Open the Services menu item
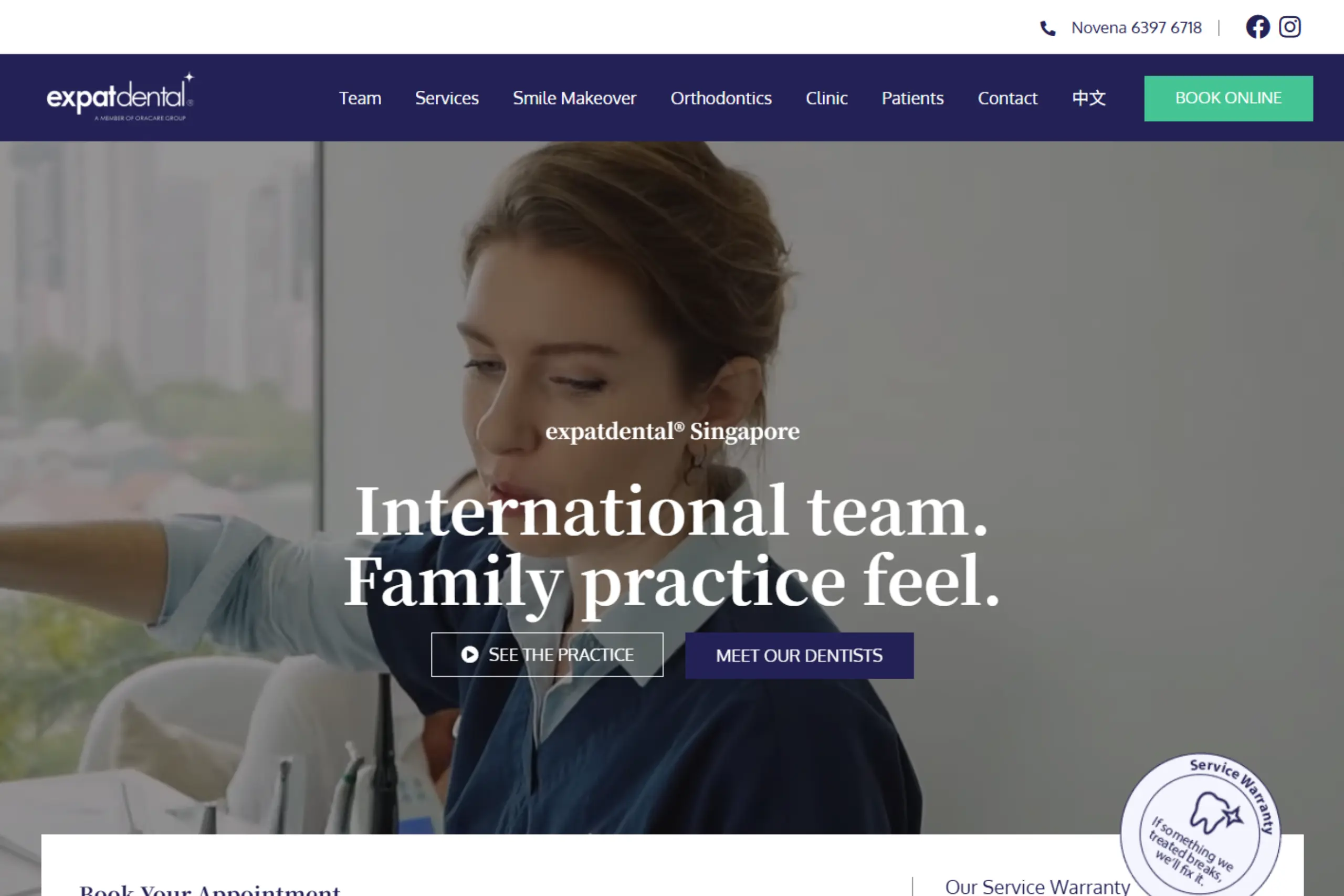Viewport: 1344px width, 896px height. [447, 98]
